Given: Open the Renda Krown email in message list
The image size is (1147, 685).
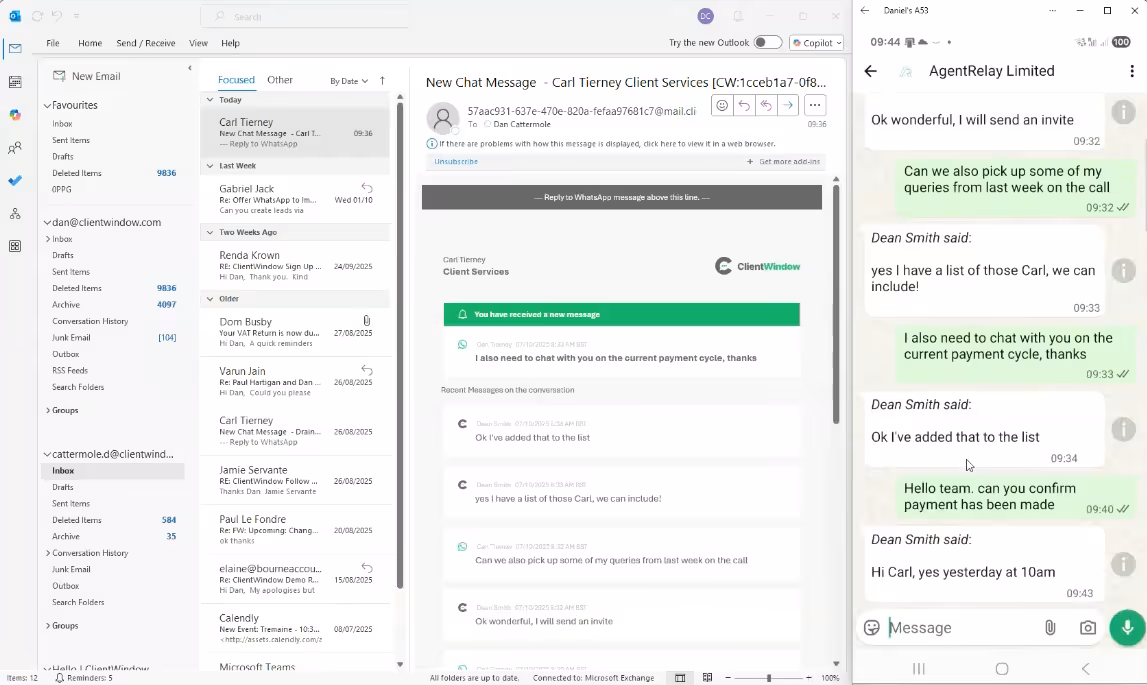Looking at the screenshot, I should [296, 266].
